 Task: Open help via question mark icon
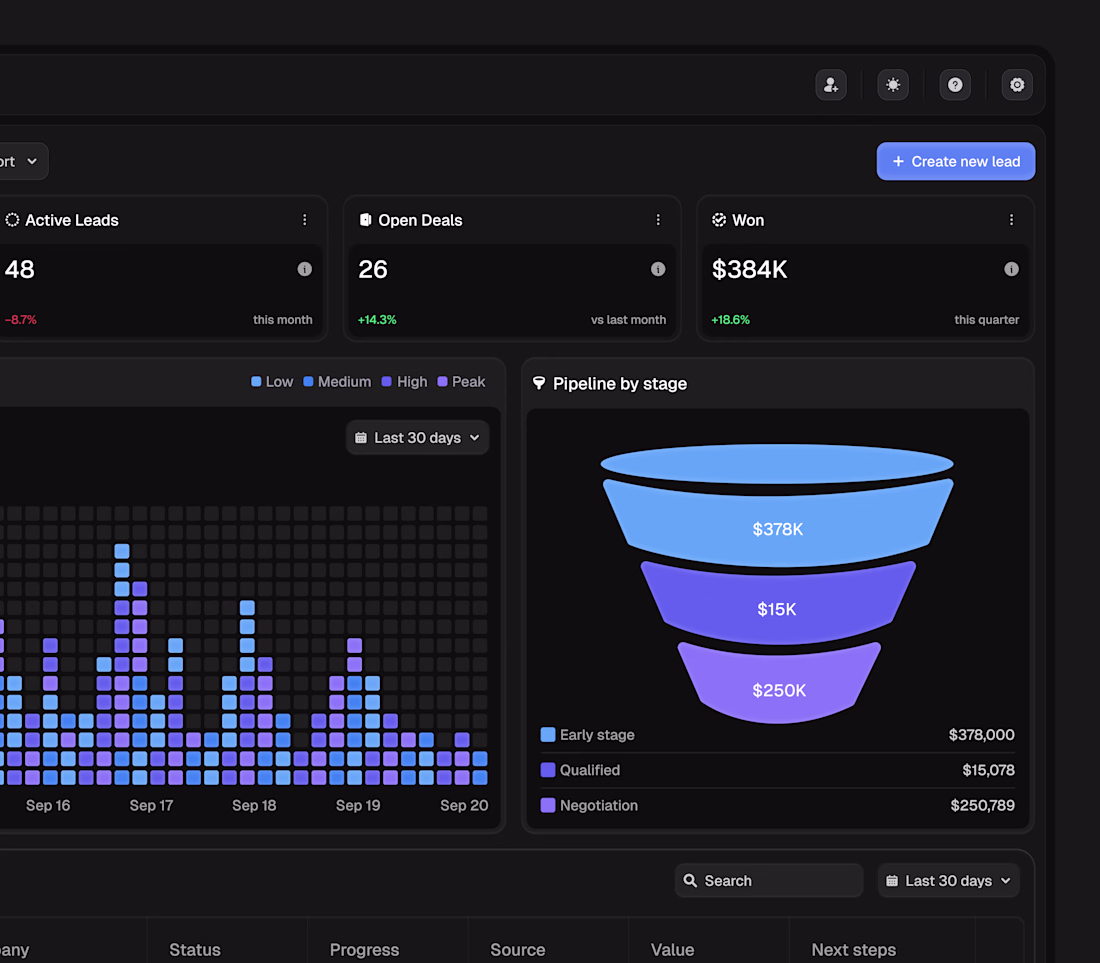coord(955,85)
